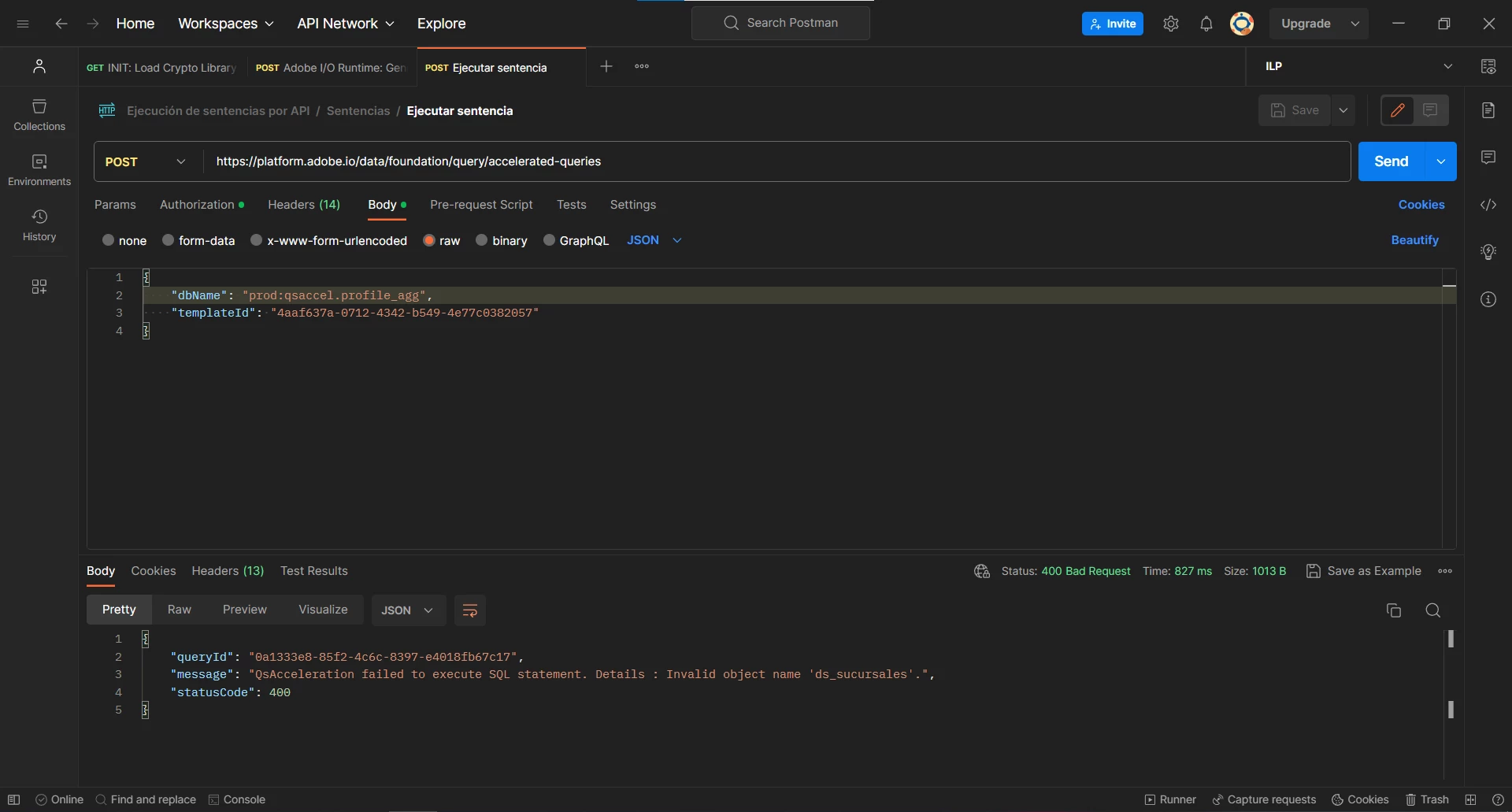Open the Workspaces dropdown
Screen dimensions: 1512x812
pos(226,24)
